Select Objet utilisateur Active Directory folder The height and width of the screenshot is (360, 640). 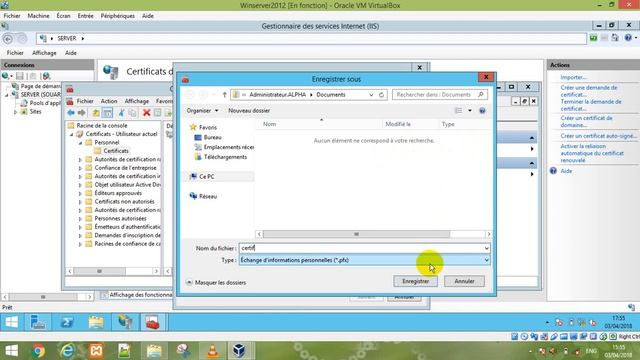click(x=127, y=185)
